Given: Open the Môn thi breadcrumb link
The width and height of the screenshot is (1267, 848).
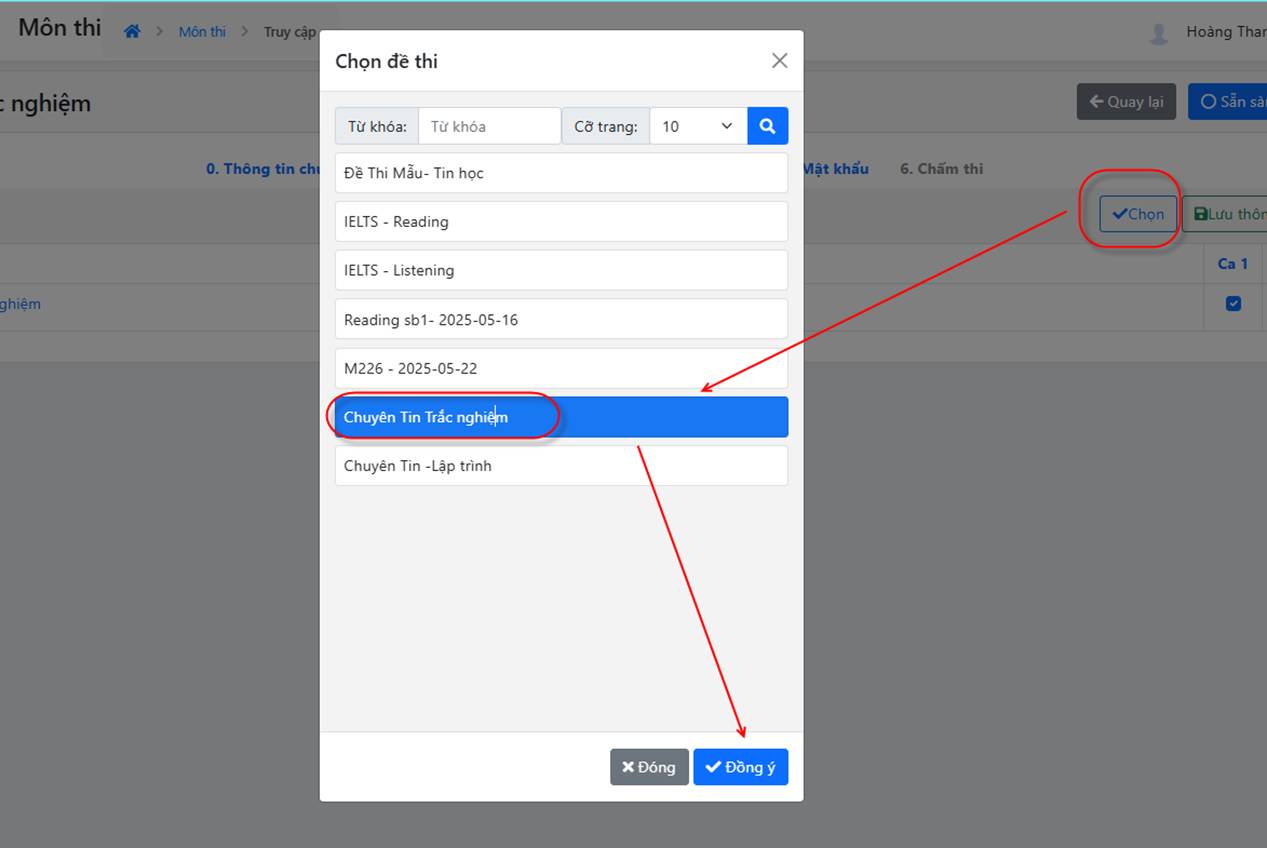Looking at the screenshot, I should (x=202, y=32).
